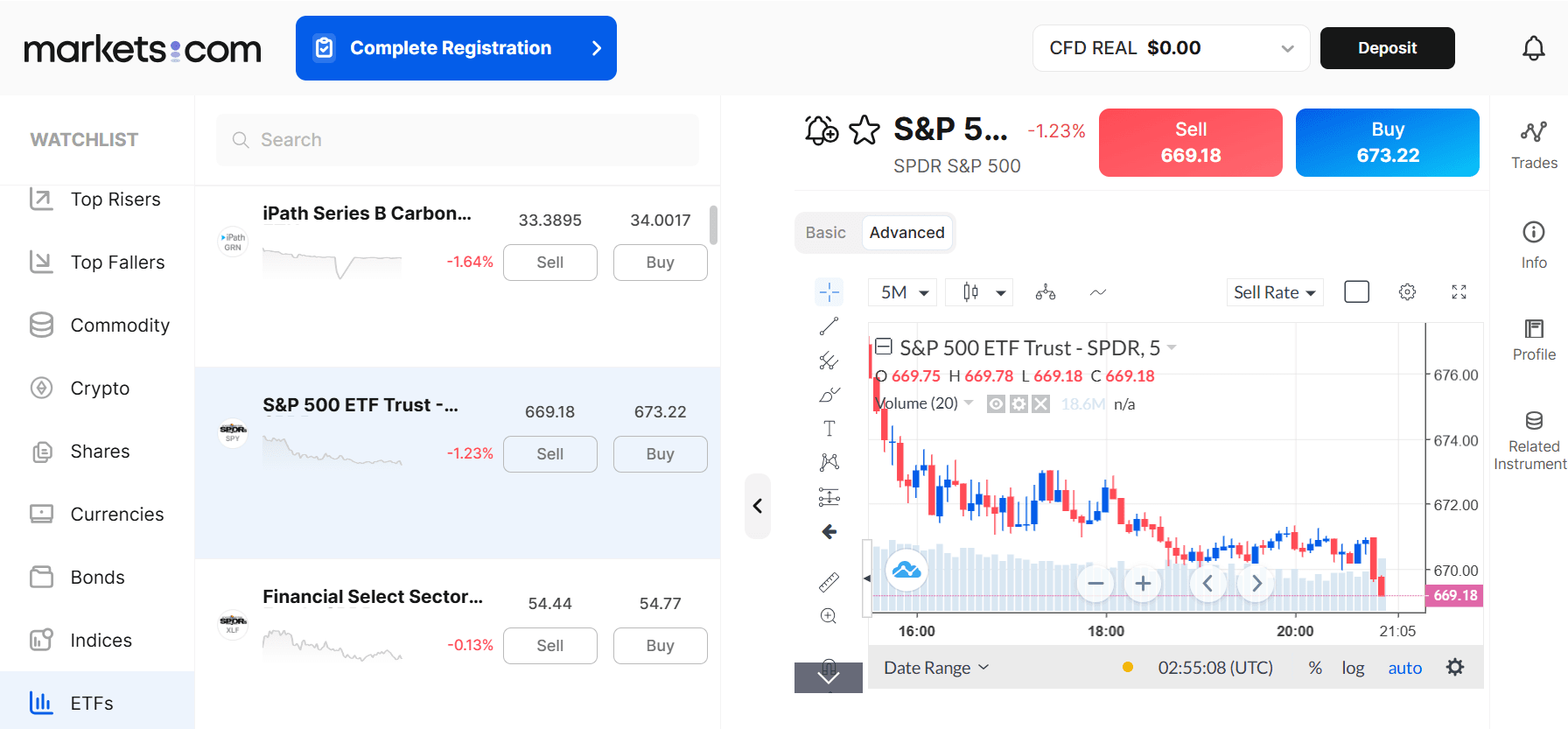Choose the brush drawing tool
1568x729 pixels.
pos(829,394)
